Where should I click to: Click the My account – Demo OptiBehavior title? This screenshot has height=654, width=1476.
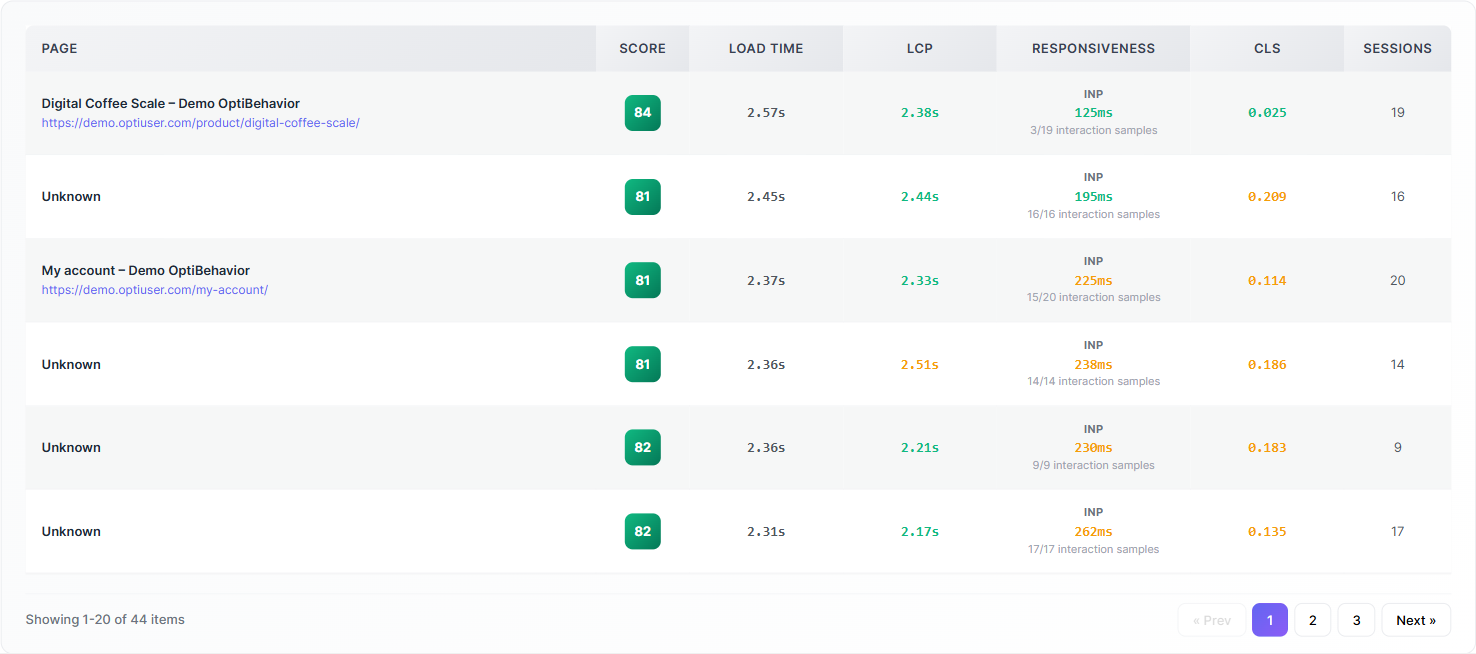[146, 271]
